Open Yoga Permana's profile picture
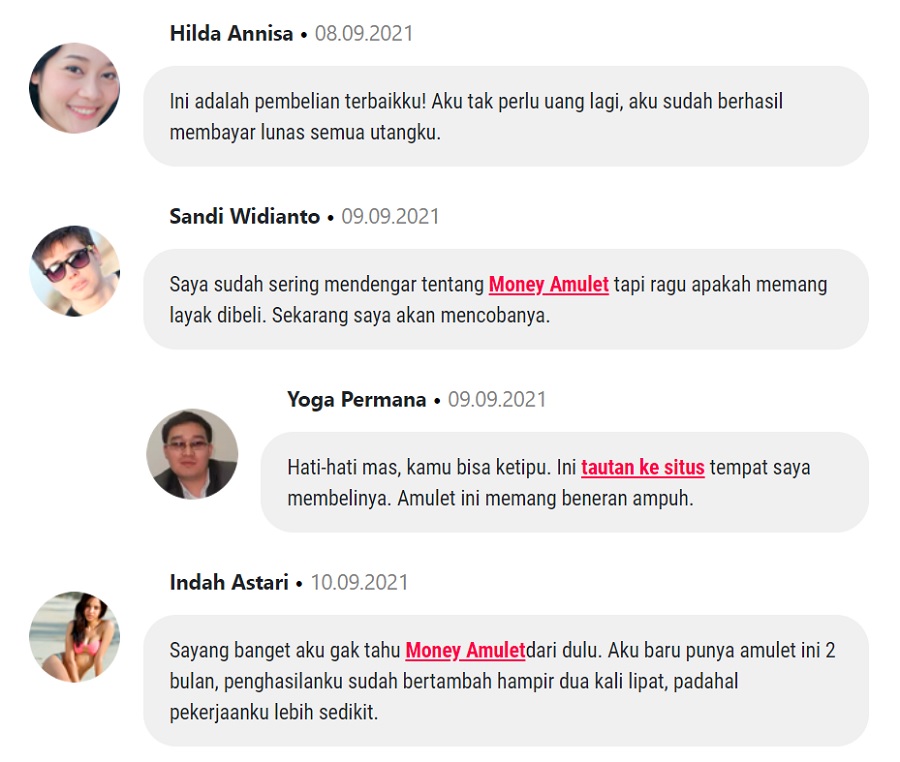Image resolution: width=900 pixels, height=762 pixels. pyautogui.click(x=192, y=454)
